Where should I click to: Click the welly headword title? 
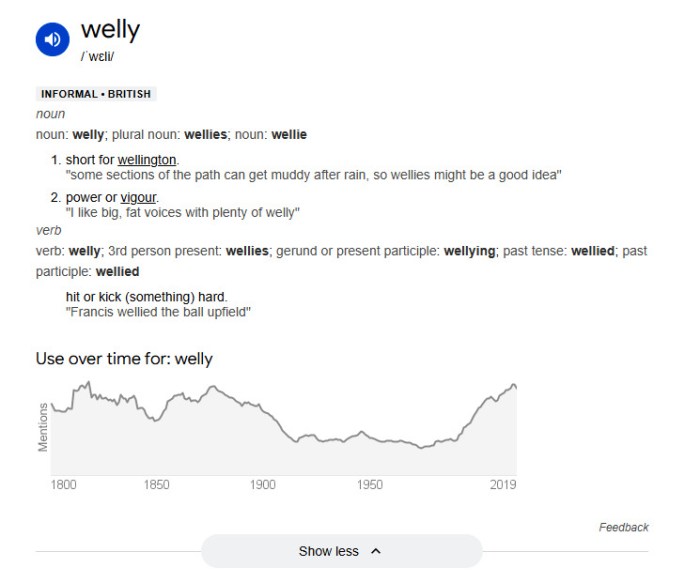coord(110,29)
